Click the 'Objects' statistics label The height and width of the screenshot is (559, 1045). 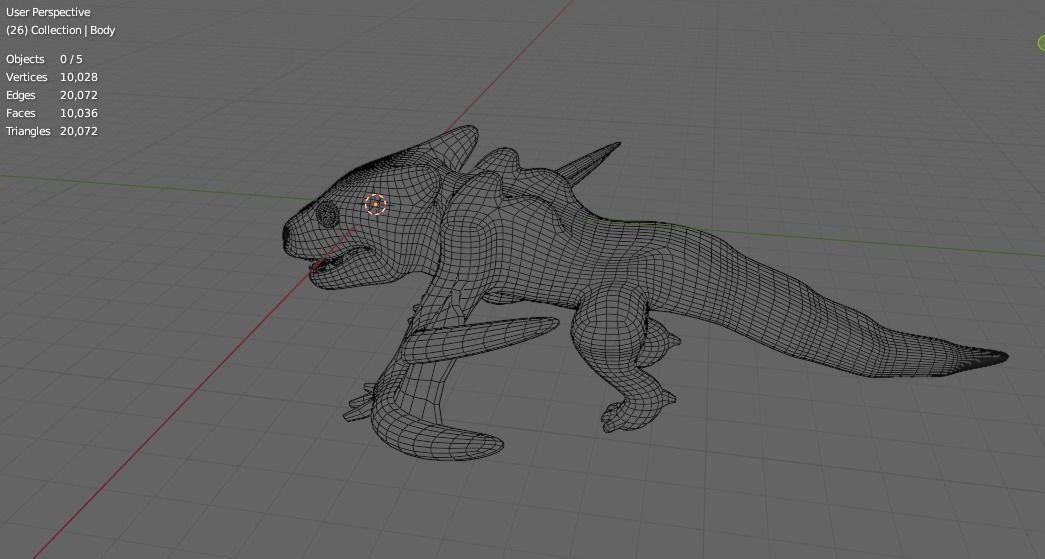(25, 59)
